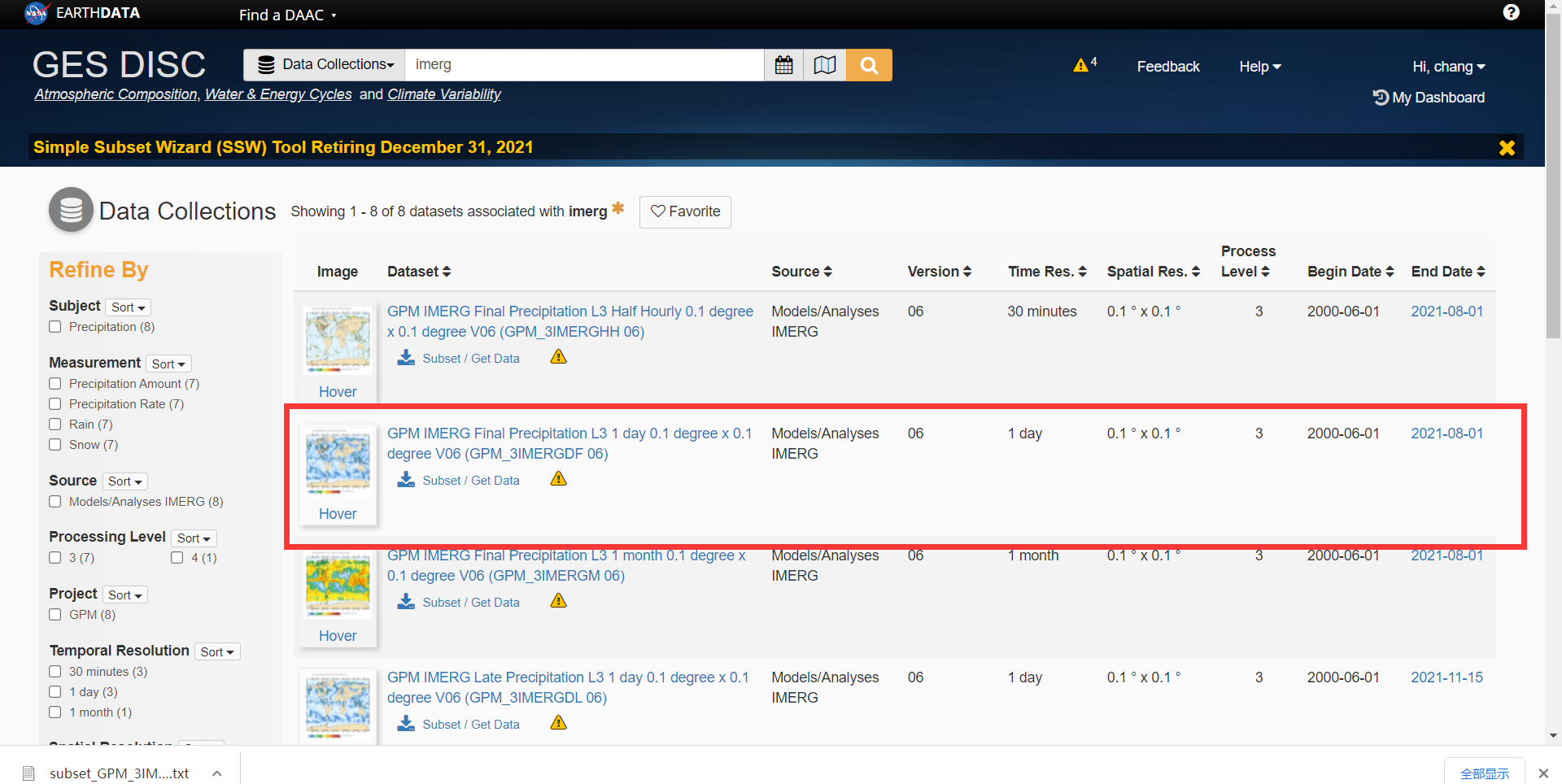Click the Data Collections database icon
Screen dimensions: 1562x784
pyautogui.click(x=71, y=210)
